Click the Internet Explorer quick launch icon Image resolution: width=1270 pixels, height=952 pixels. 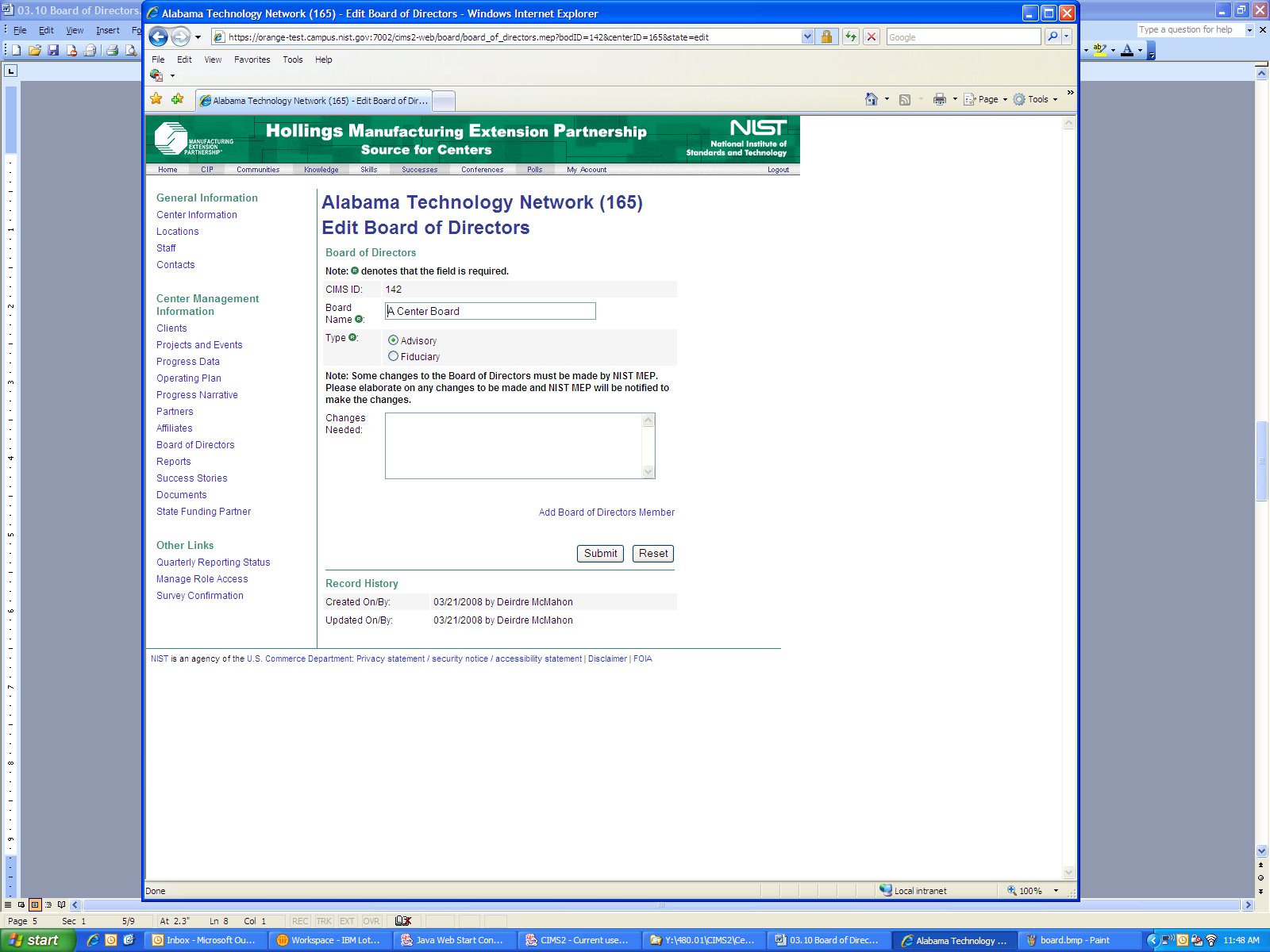coord(93,940)
